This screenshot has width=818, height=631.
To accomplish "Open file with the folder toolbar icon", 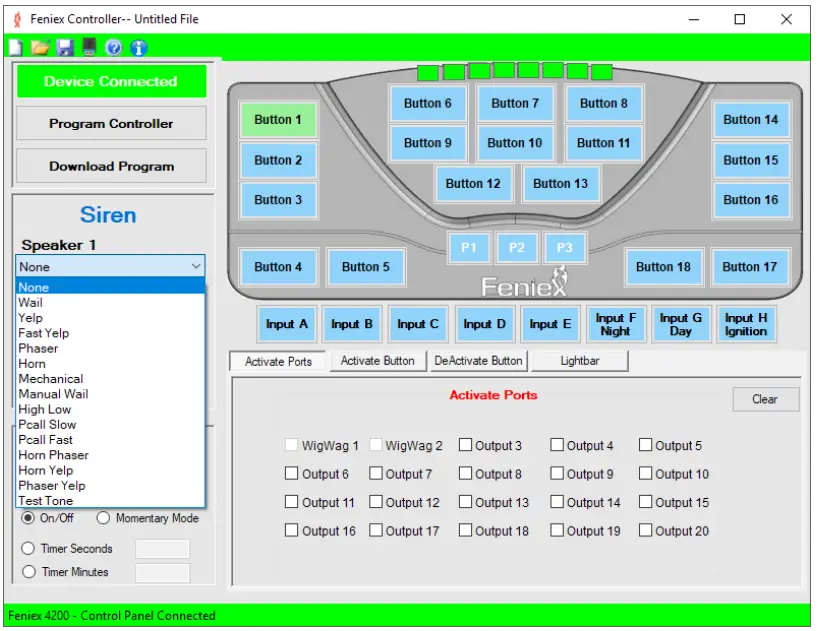I will pos(40,48).
